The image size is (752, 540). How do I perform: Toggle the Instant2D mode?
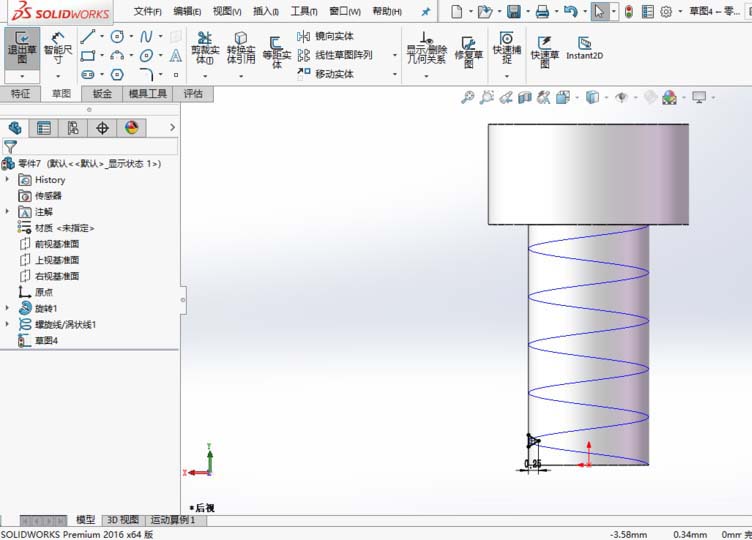584,48
